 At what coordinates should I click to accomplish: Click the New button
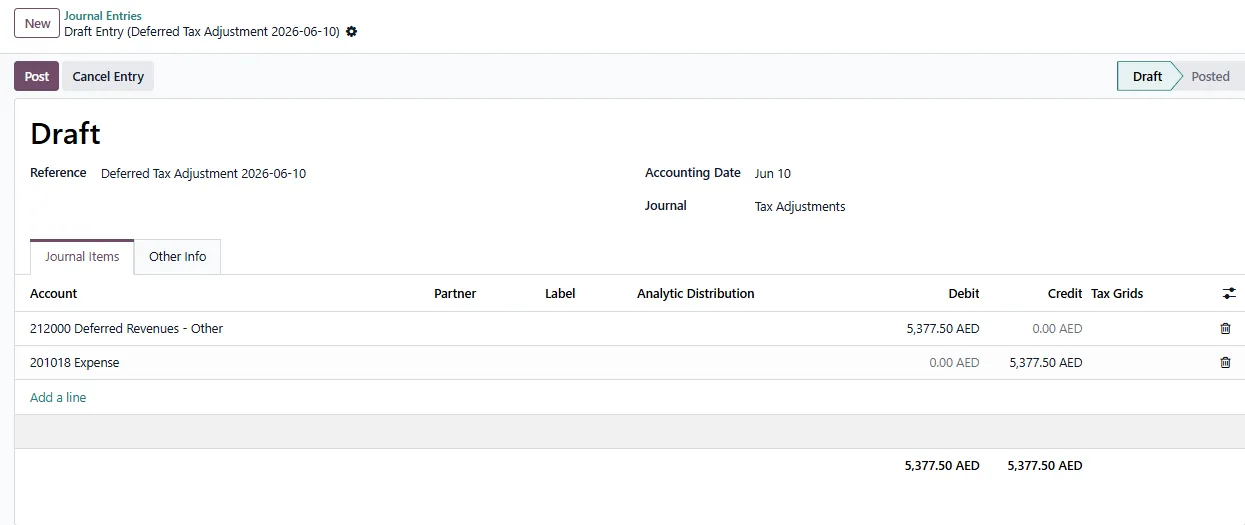[x=37, y=23]
